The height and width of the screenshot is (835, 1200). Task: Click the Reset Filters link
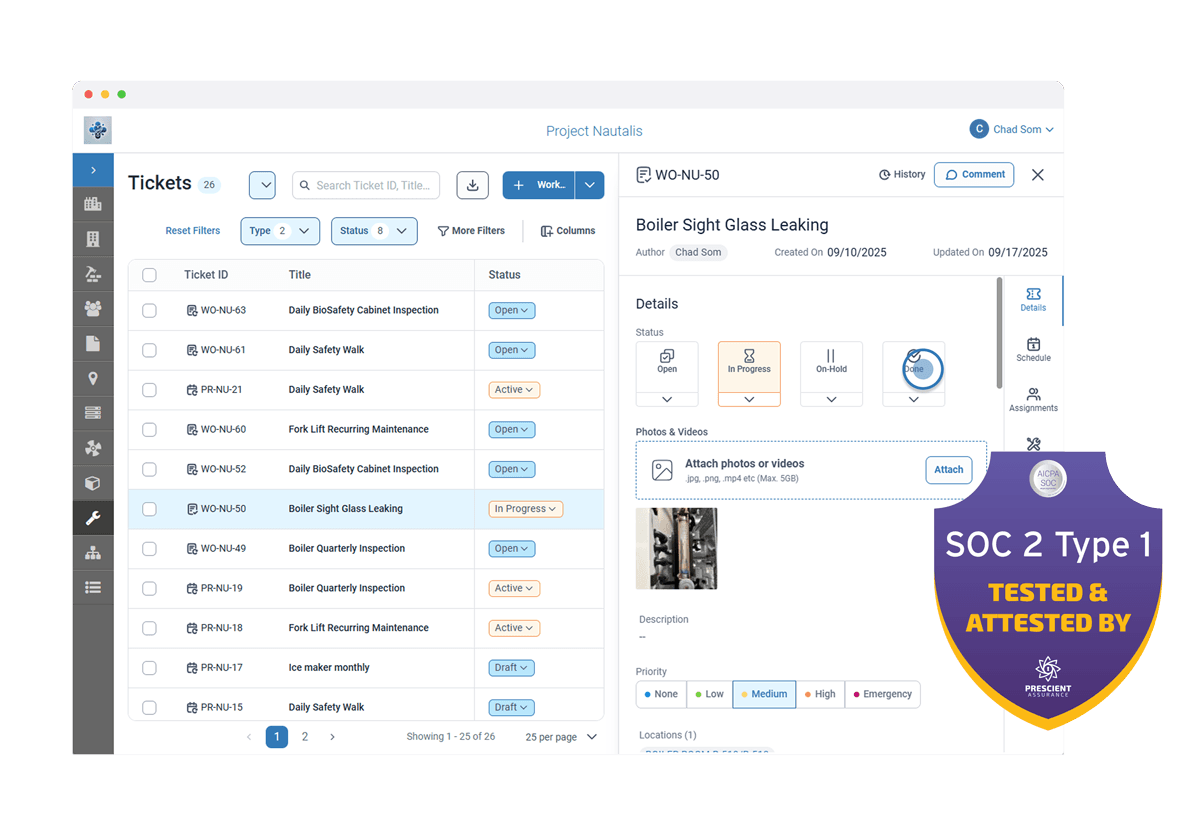point(192,231)
